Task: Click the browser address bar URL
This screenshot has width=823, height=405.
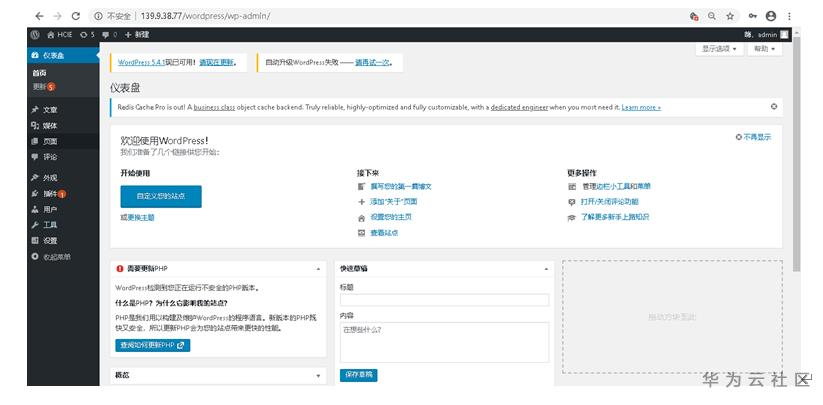Action: 205,16
